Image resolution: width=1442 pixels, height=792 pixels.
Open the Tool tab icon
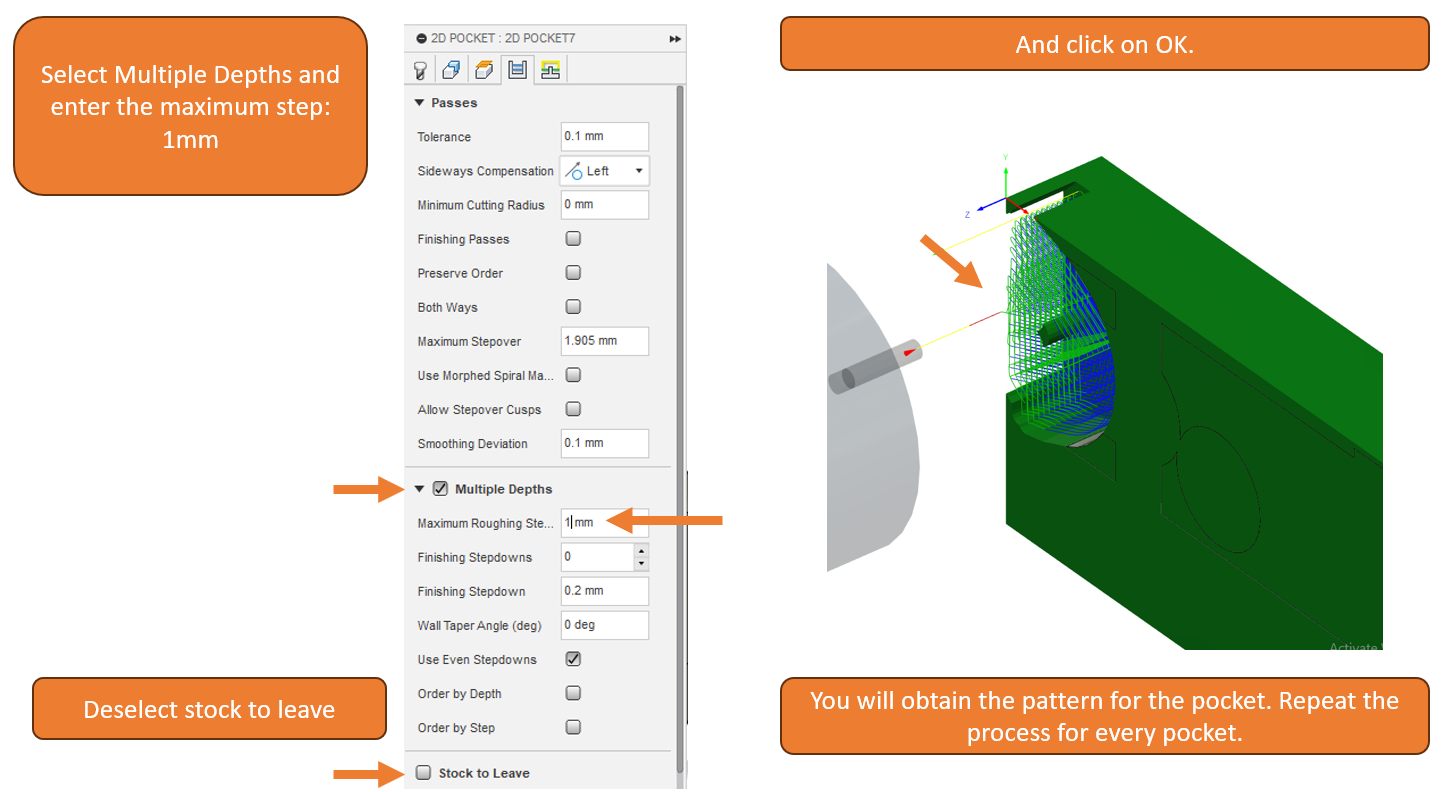(421, 70)
